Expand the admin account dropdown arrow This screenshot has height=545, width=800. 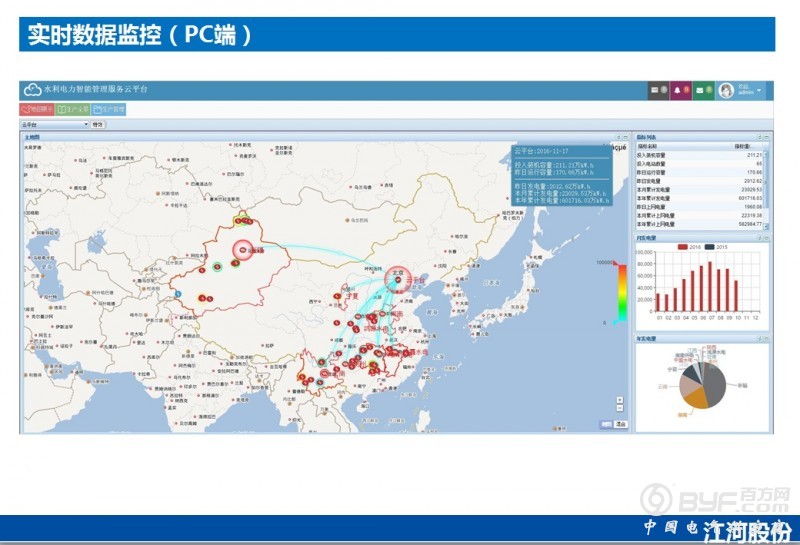tap(759, 91)
